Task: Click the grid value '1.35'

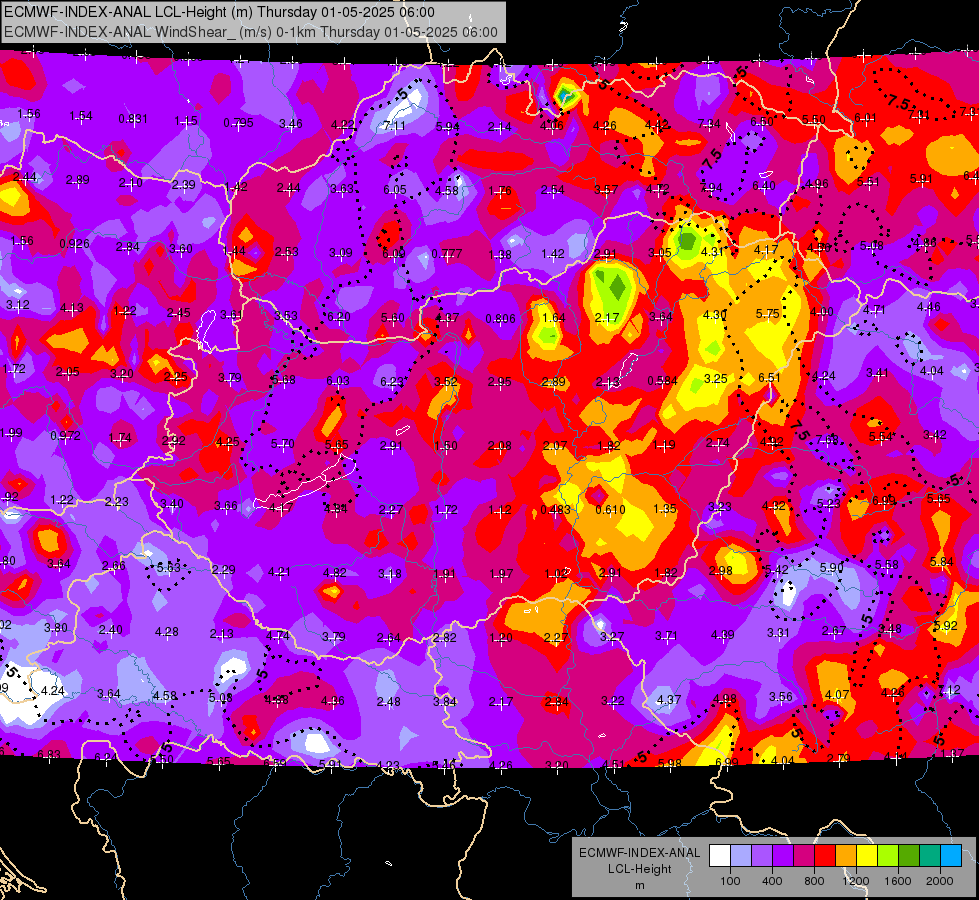Action: tap(665, 508)
